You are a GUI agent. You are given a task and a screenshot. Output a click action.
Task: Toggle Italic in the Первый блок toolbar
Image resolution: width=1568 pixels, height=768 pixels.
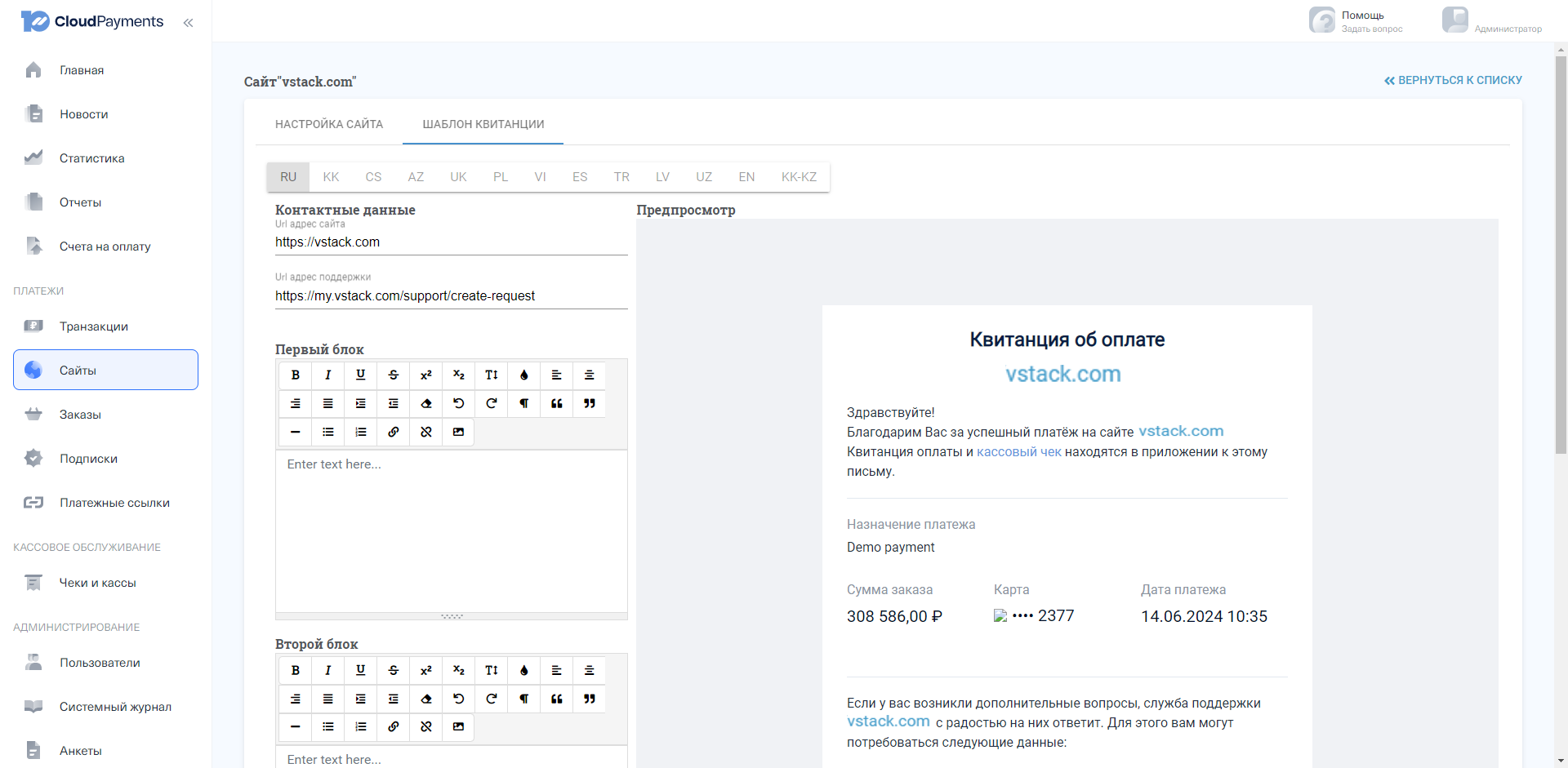[328, 375]
